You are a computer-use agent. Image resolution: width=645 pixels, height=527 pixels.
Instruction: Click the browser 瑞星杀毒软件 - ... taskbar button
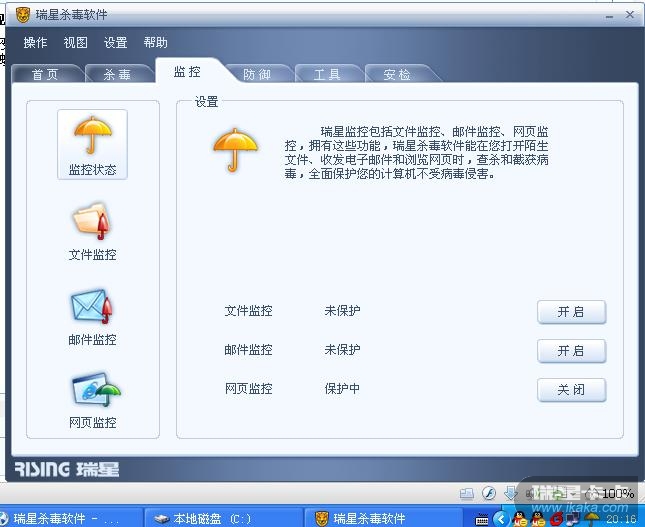(x=70, y=518)
